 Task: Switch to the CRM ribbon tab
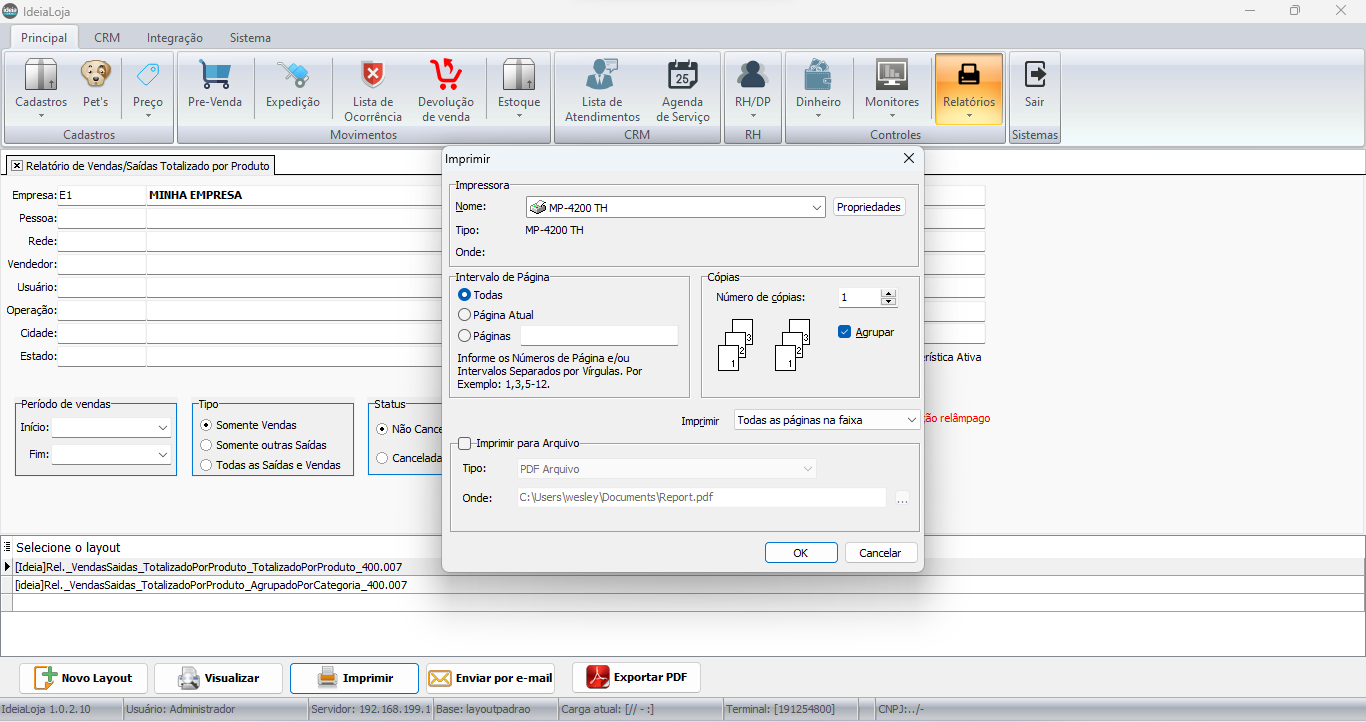click(x=107, y=38)
